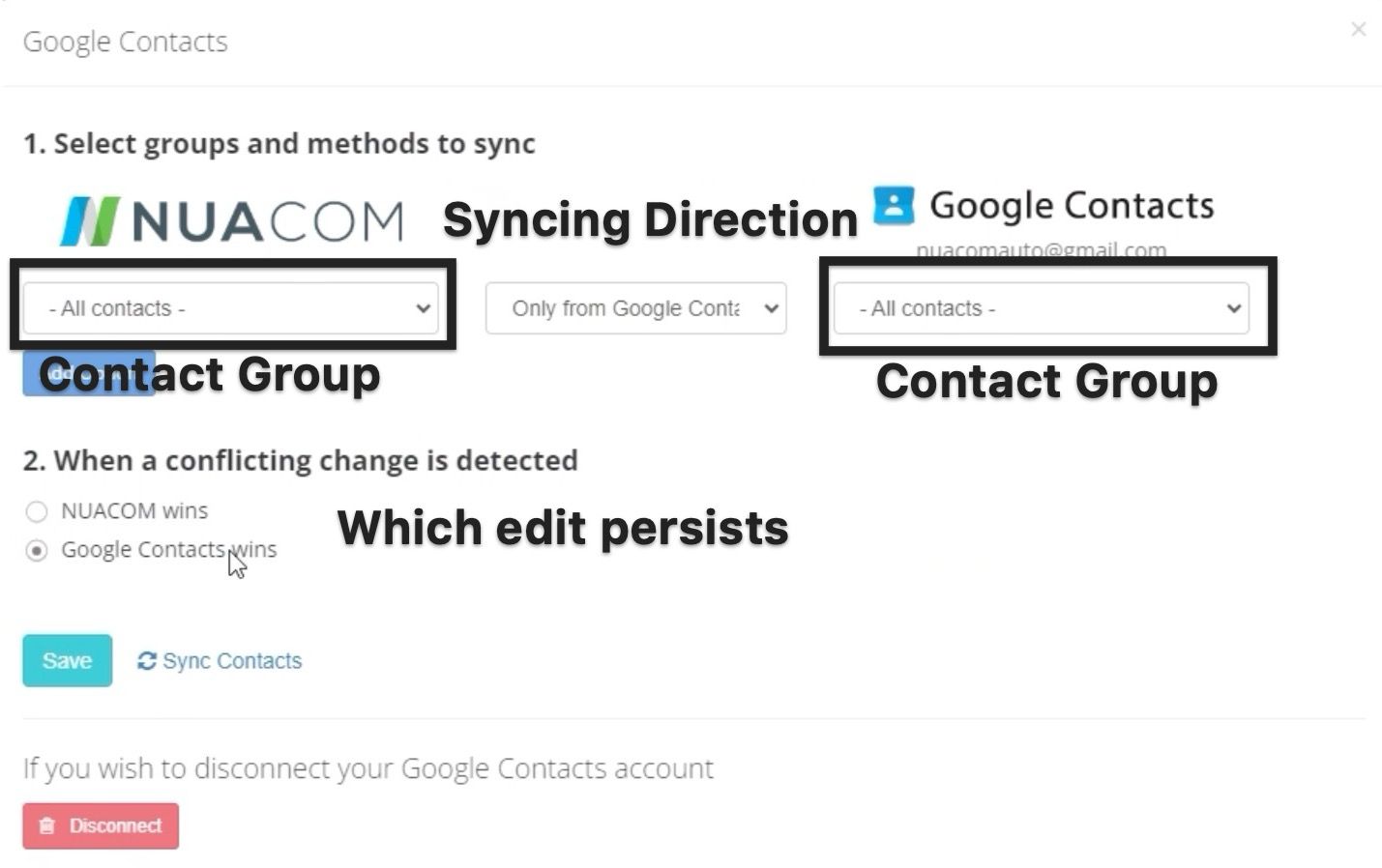The height and width of the screenshot is (868, 1382).
Task: Click the partially hidden blue add button
Action: [89, 373]
